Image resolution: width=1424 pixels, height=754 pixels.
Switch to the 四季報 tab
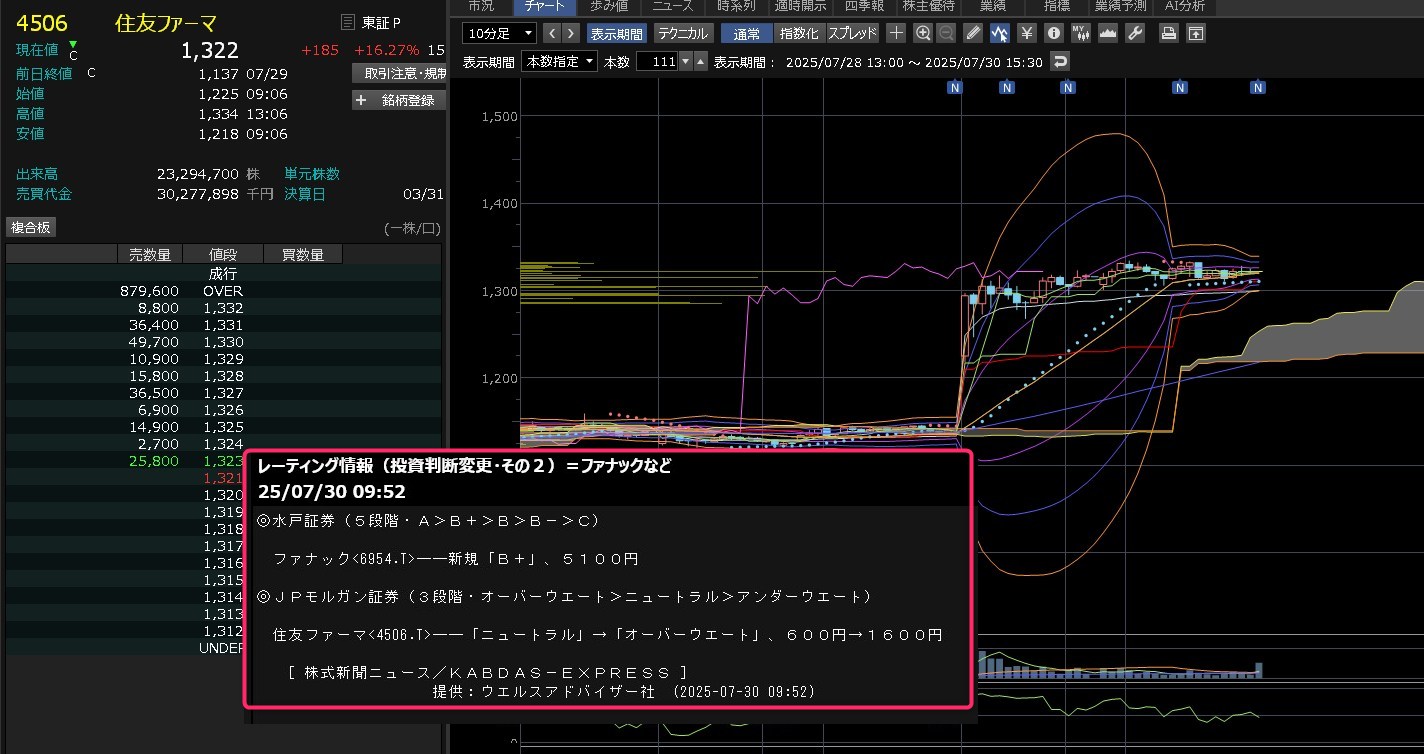coord(865,6)
